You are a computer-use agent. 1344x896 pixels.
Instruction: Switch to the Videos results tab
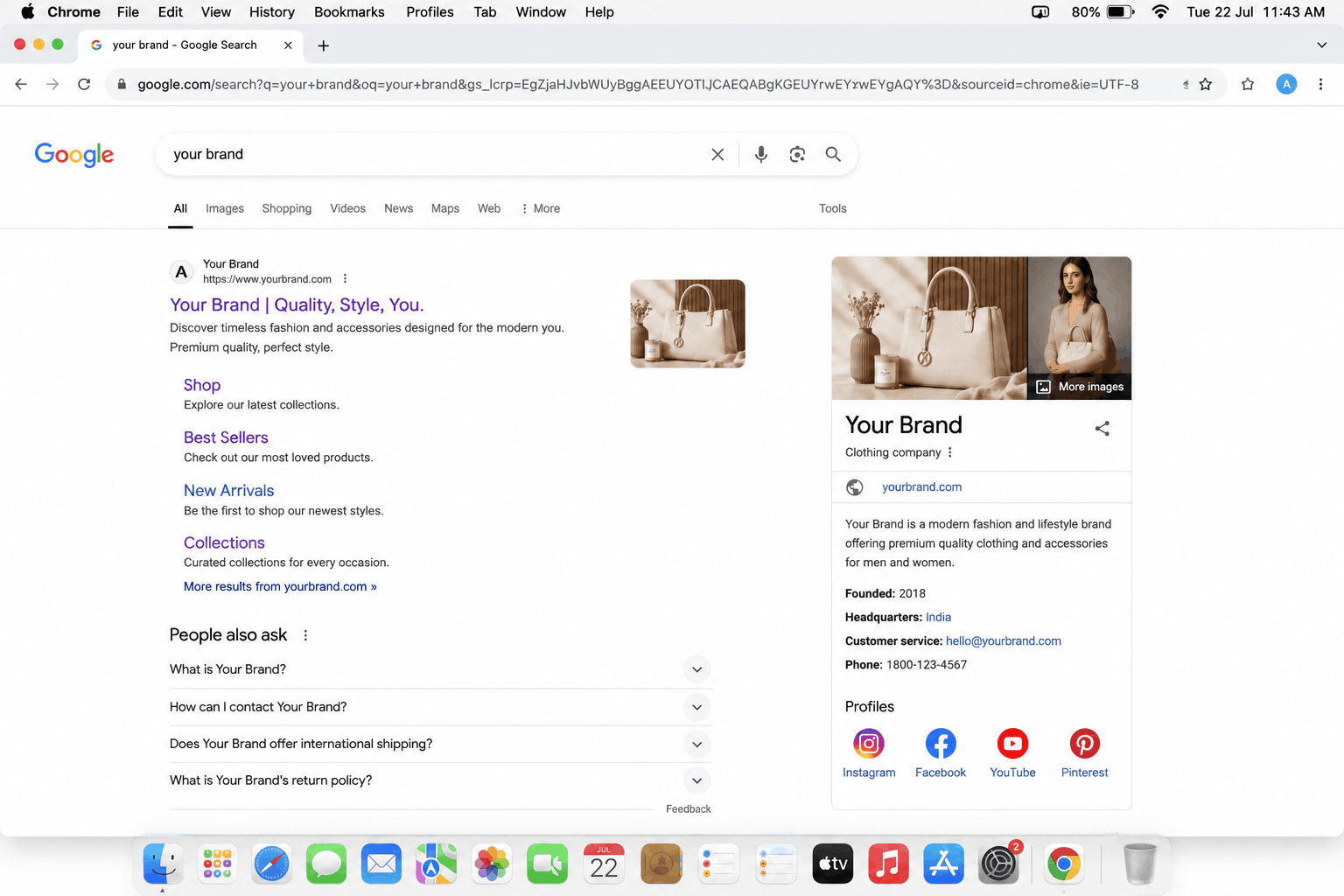[x=348, y=208]
